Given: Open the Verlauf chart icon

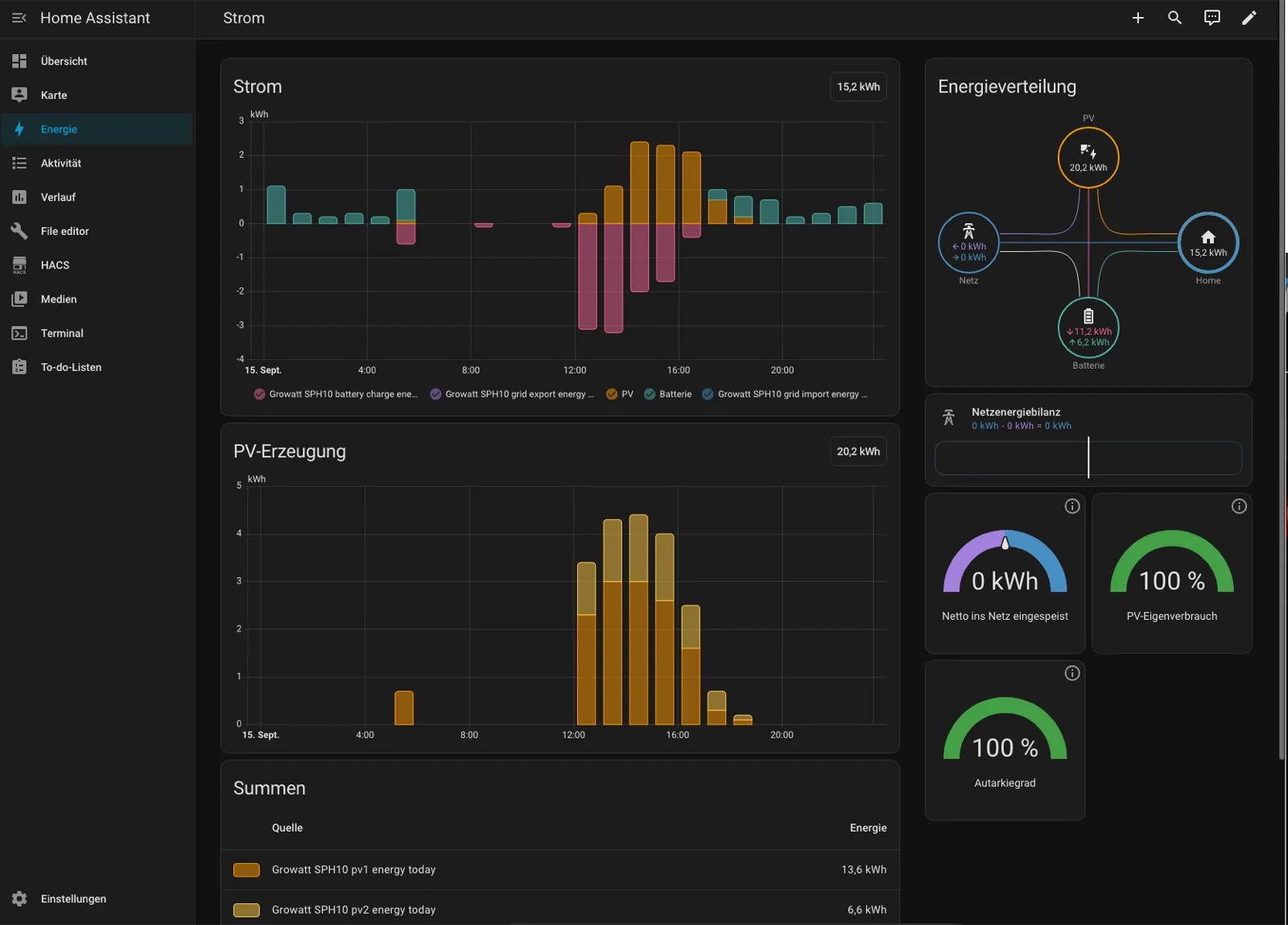Looking at the screenshot, I should [x=19, y=197].
